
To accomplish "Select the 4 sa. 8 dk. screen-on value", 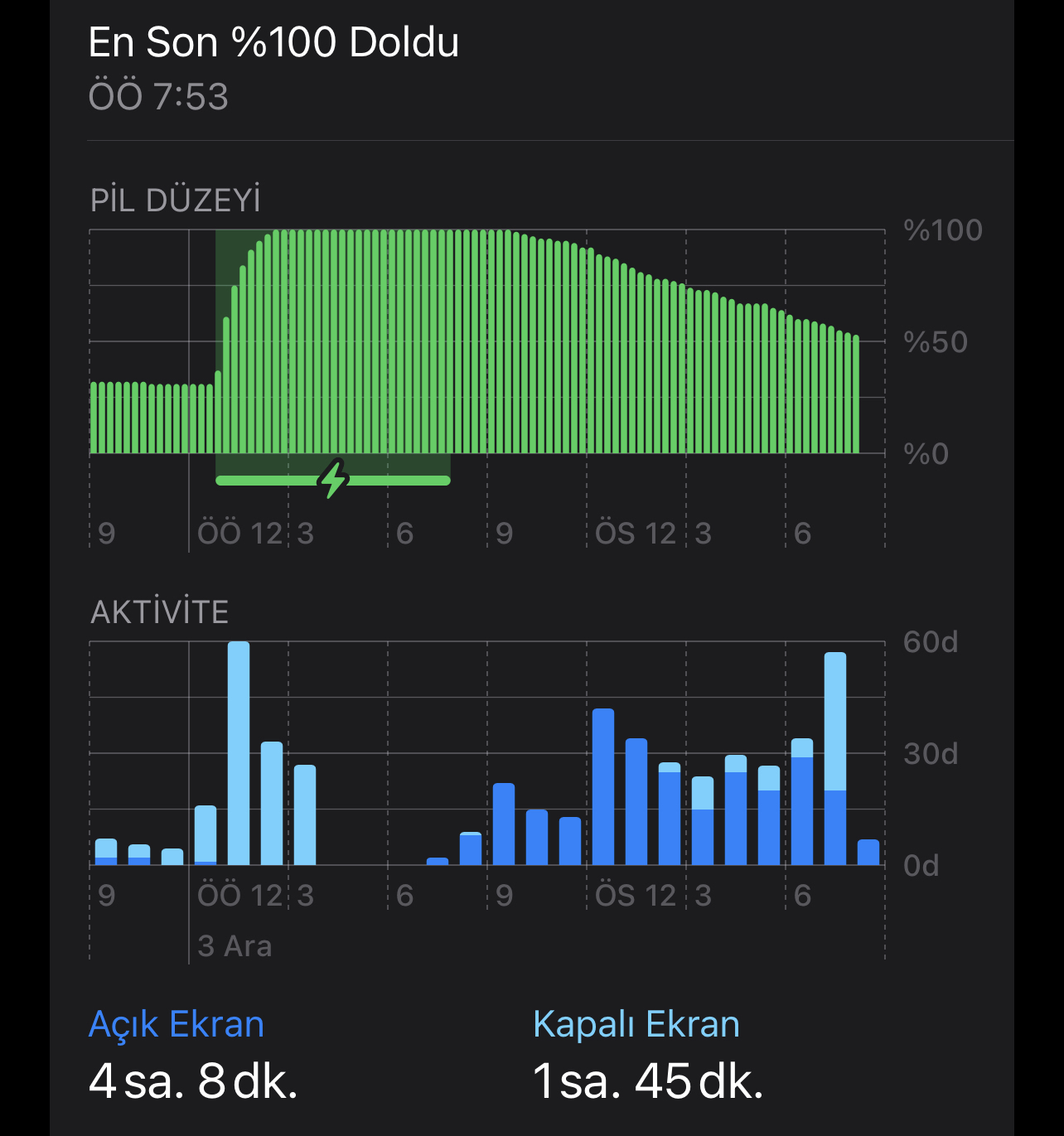I will [193, 1081].
